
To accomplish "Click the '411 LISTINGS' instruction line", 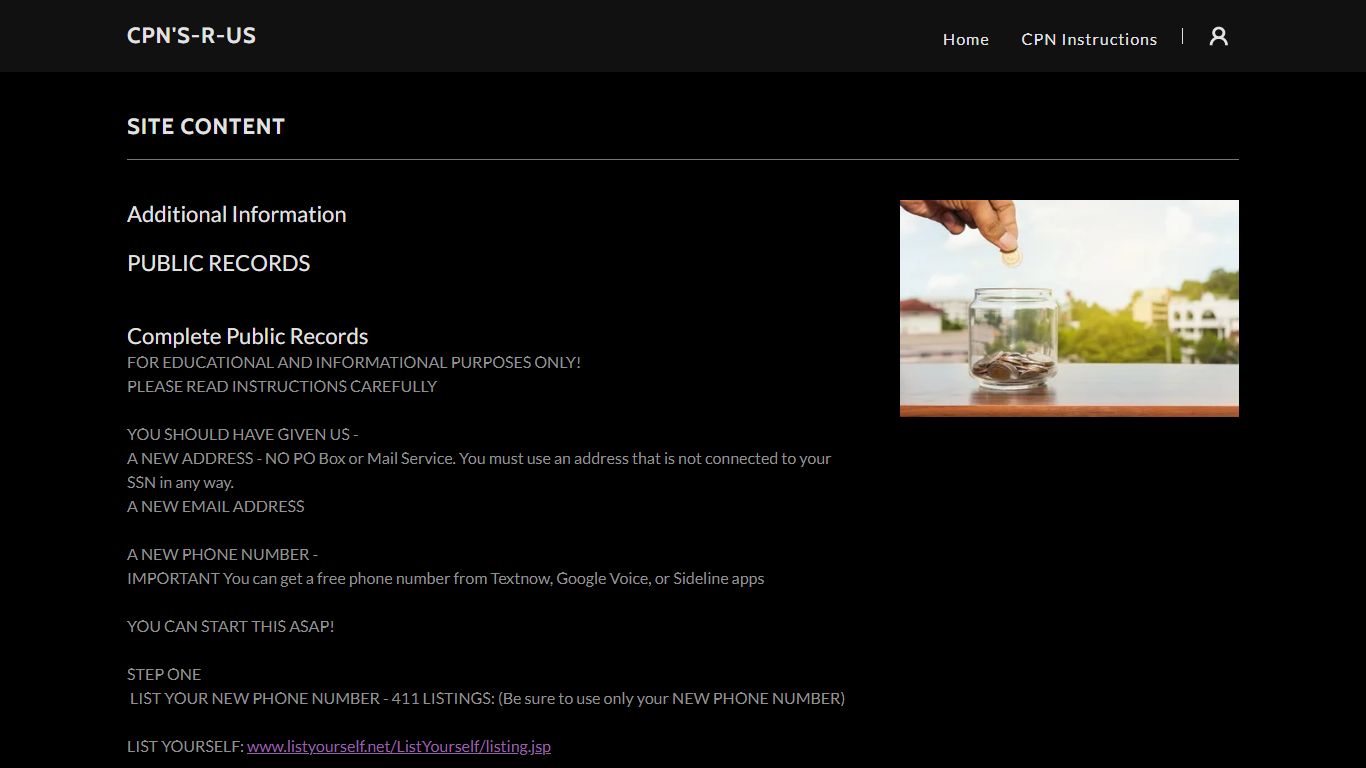I will [487, 698].
